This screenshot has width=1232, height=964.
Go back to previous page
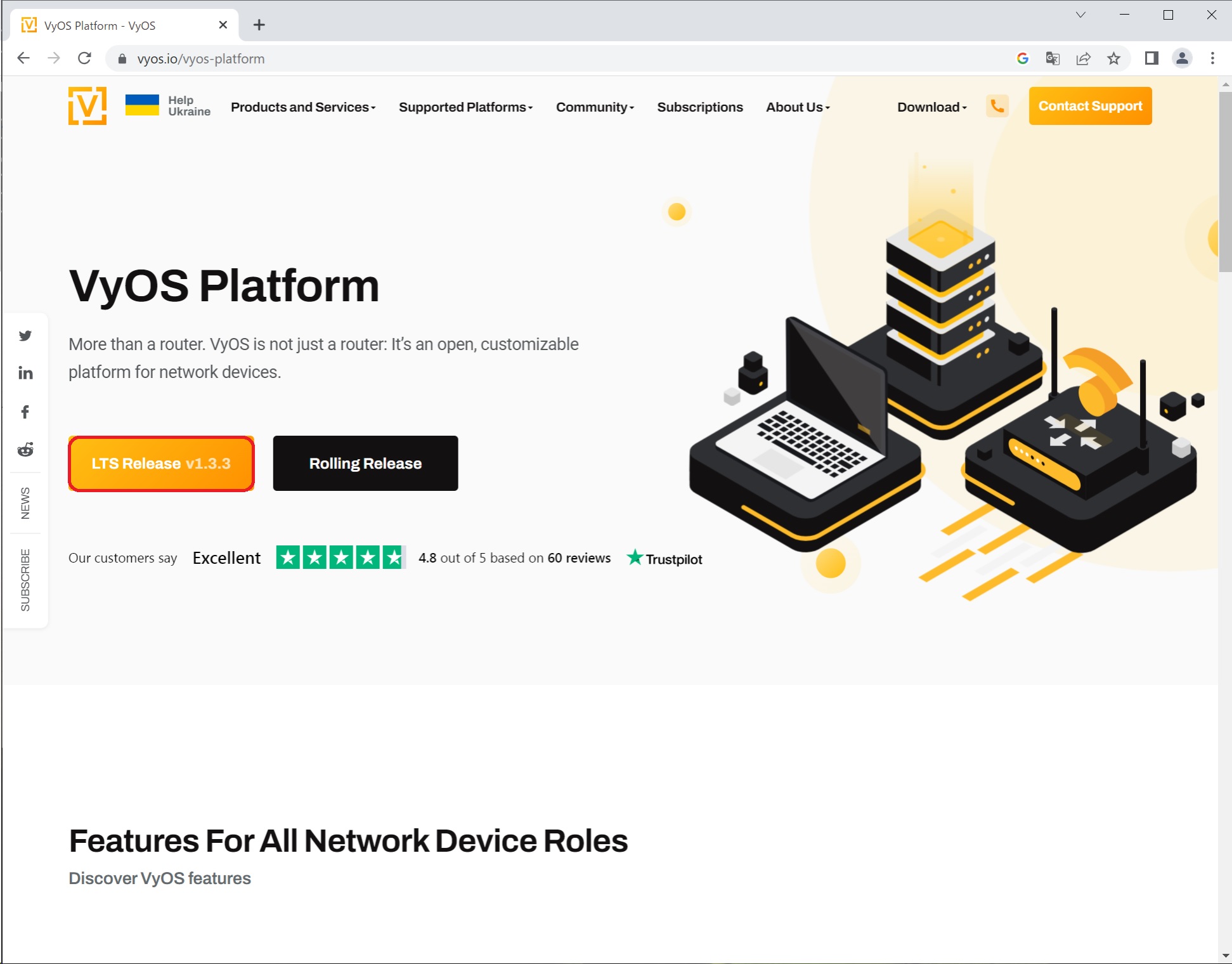click(23, 58)
